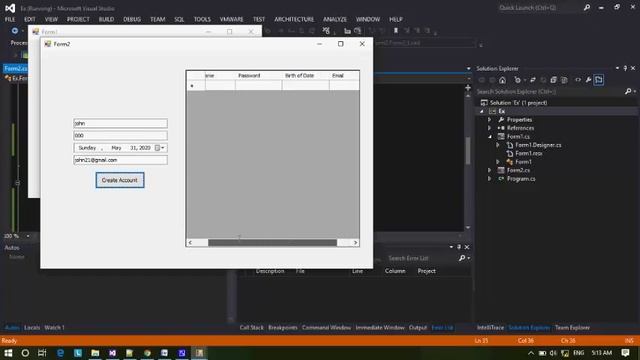Click the Project column header in Error List
Viewport: 640px width, 360px height.
pos(427,271)
